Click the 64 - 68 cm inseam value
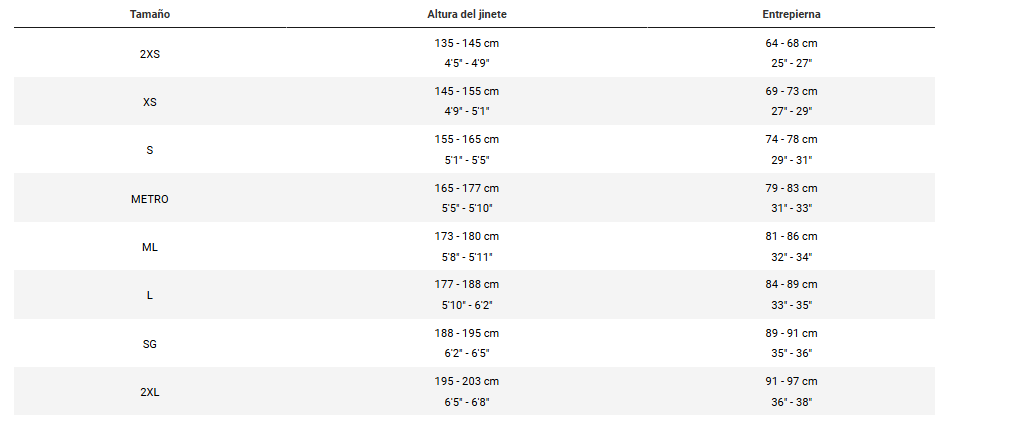This screenshot has height=434, width=1030. point(791,43)
